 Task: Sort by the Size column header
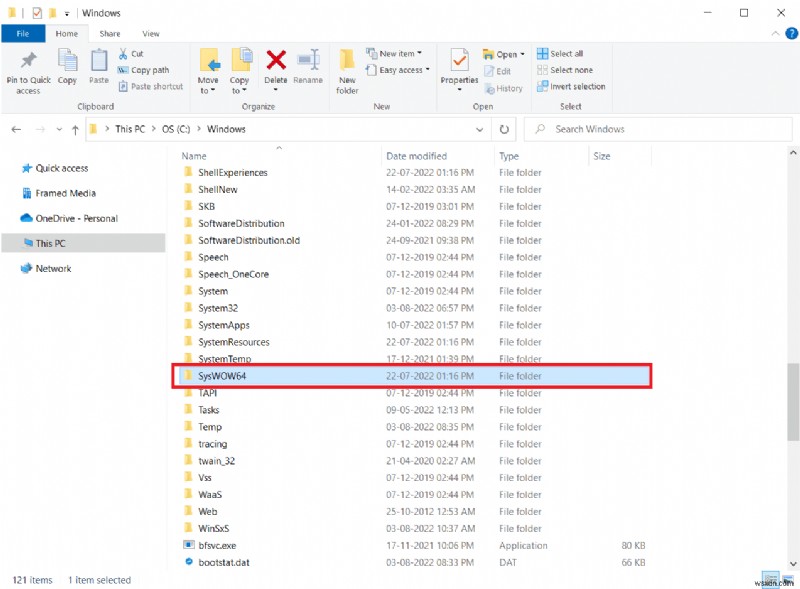[602, 156]
